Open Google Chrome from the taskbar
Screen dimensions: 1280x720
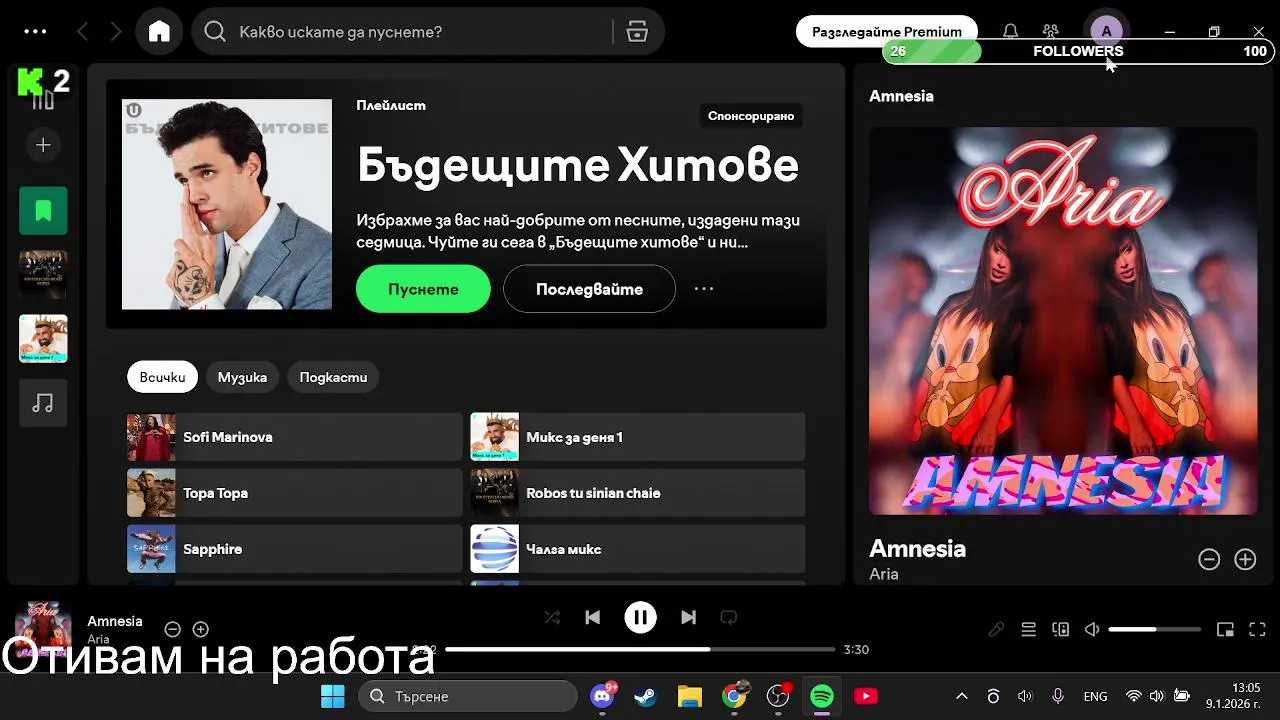pyautogui.click(x=735, y=696)
